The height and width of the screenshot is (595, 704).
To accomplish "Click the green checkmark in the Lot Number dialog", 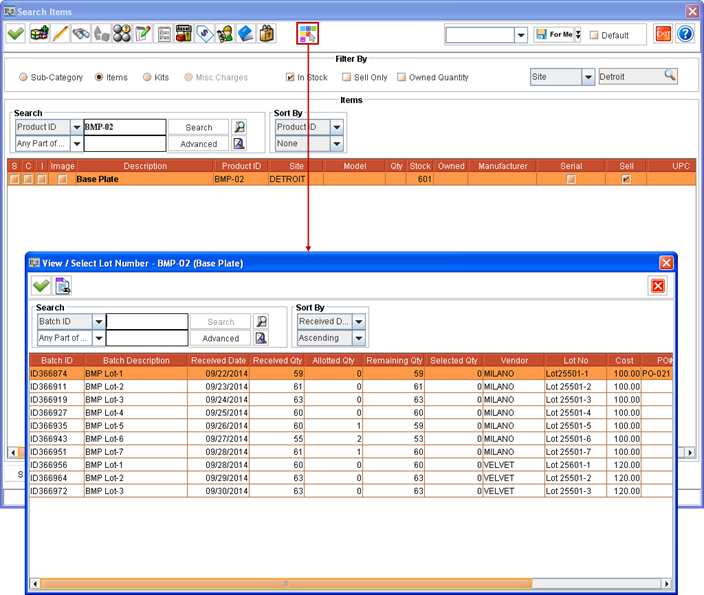I will click(41, 286).
